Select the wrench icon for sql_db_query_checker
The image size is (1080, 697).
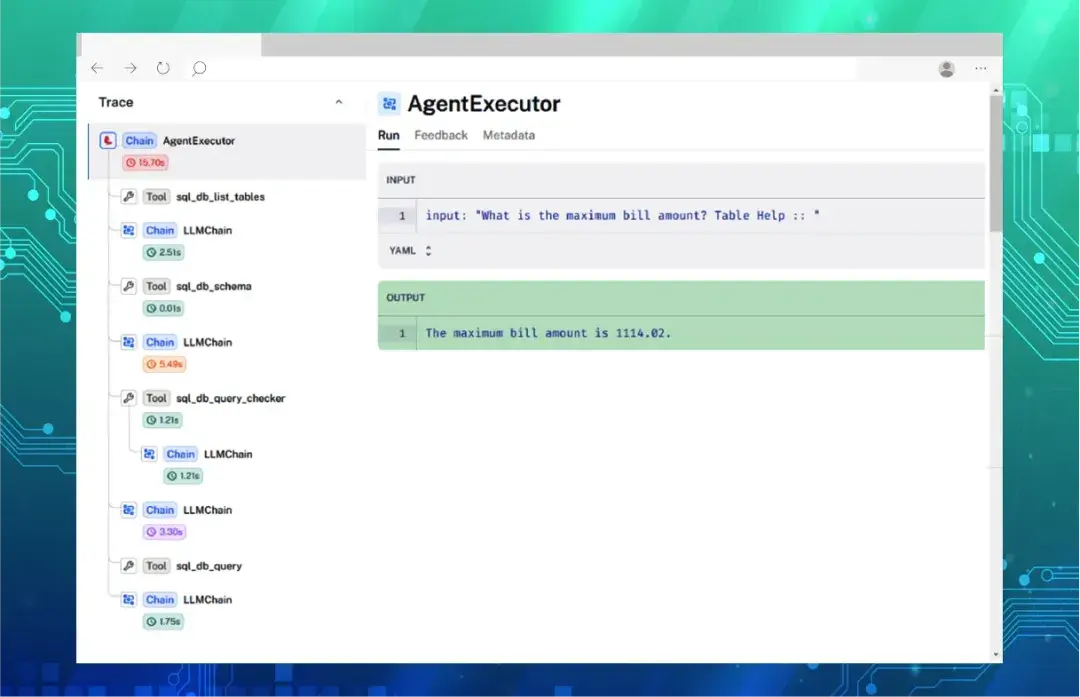coord(128,398)
